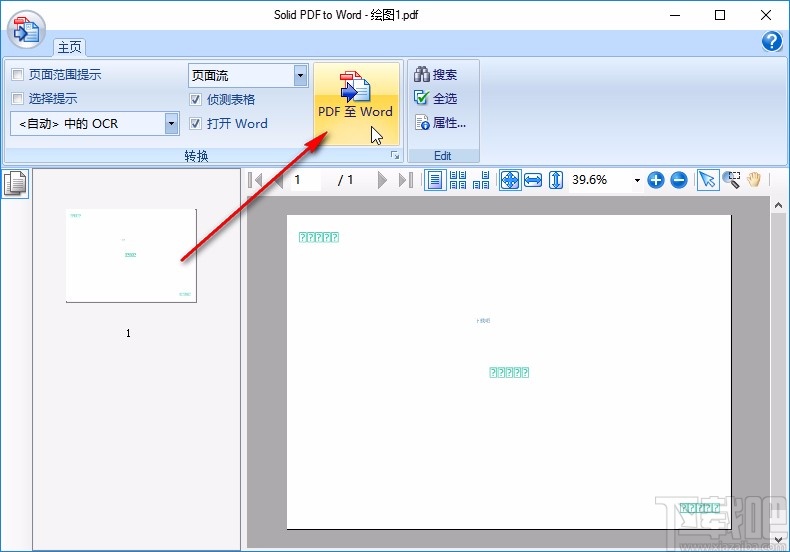Click the center teal text box in PDF page
Image resolution: width=790 pixels, height=552 pixels.
[x=509, y=372]
